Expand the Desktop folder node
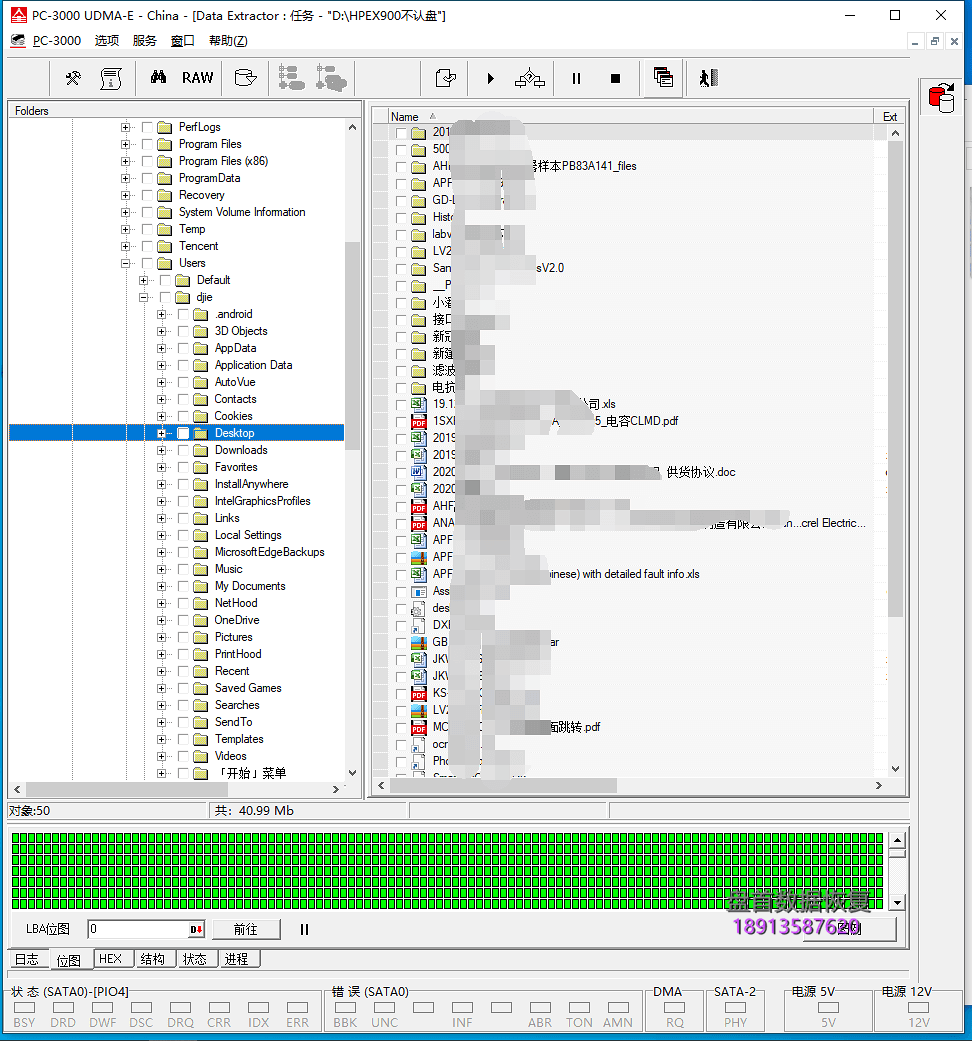The image size is (972, 1041). tap(161, 433)
